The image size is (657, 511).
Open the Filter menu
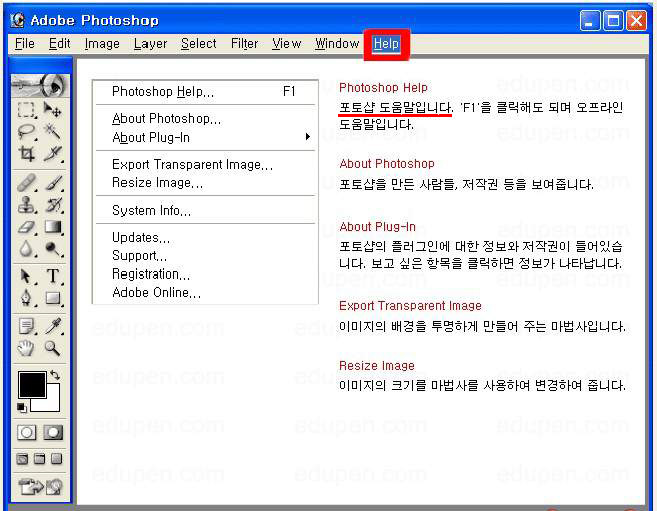(244, 44)
